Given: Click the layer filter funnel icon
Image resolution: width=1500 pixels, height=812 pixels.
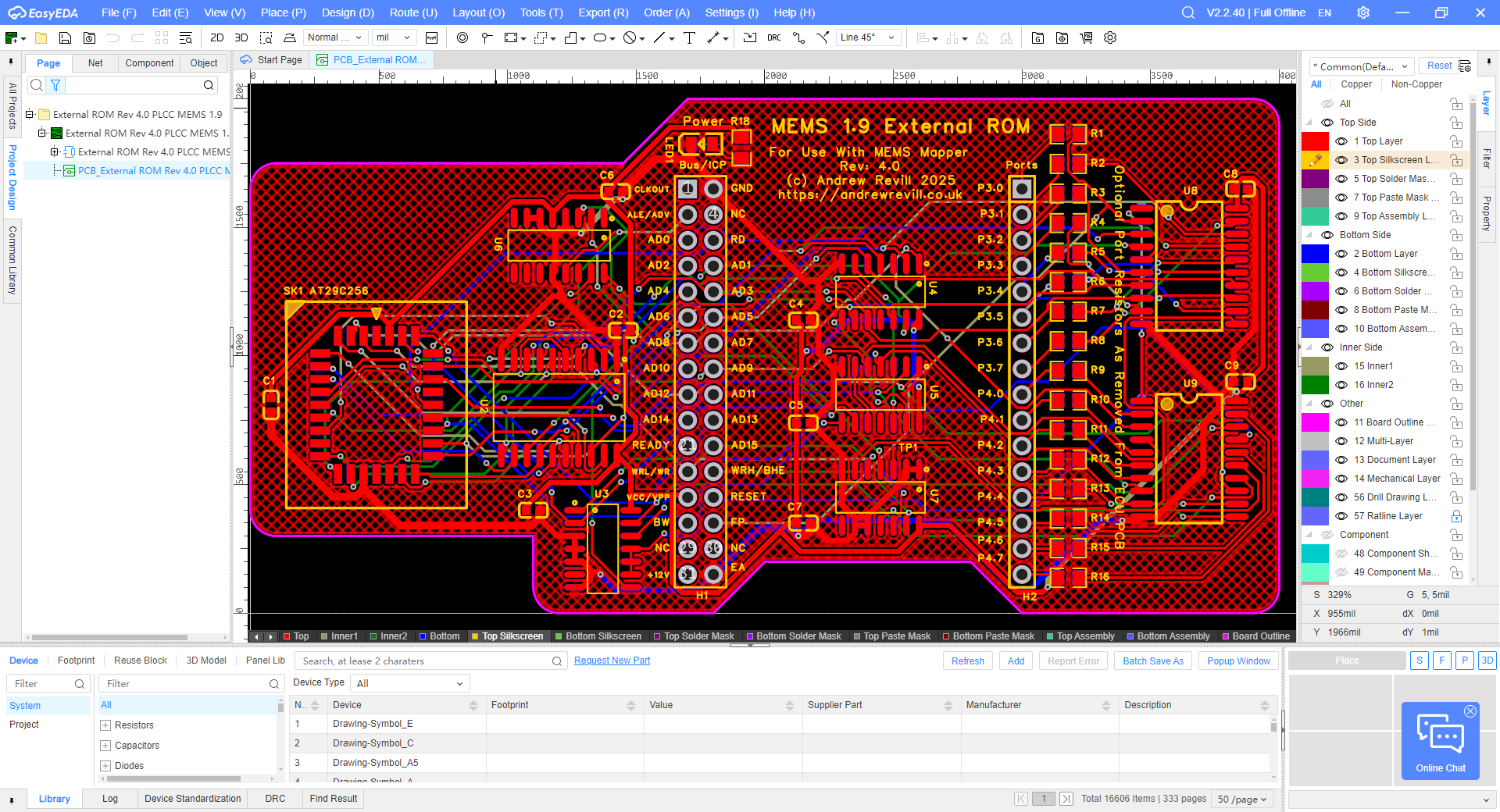Looking at the screenshot, I should 55,85.
